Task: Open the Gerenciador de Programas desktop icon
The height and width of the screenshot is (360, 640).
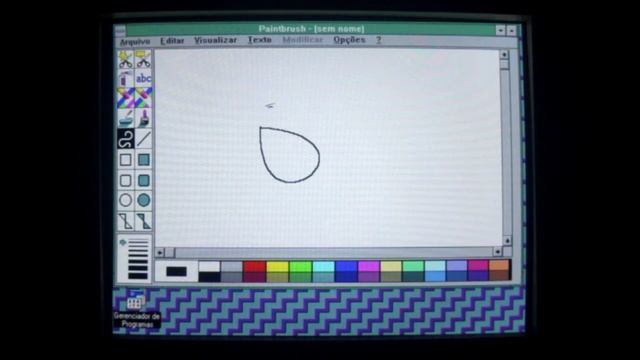Action: tap(136, 309)
